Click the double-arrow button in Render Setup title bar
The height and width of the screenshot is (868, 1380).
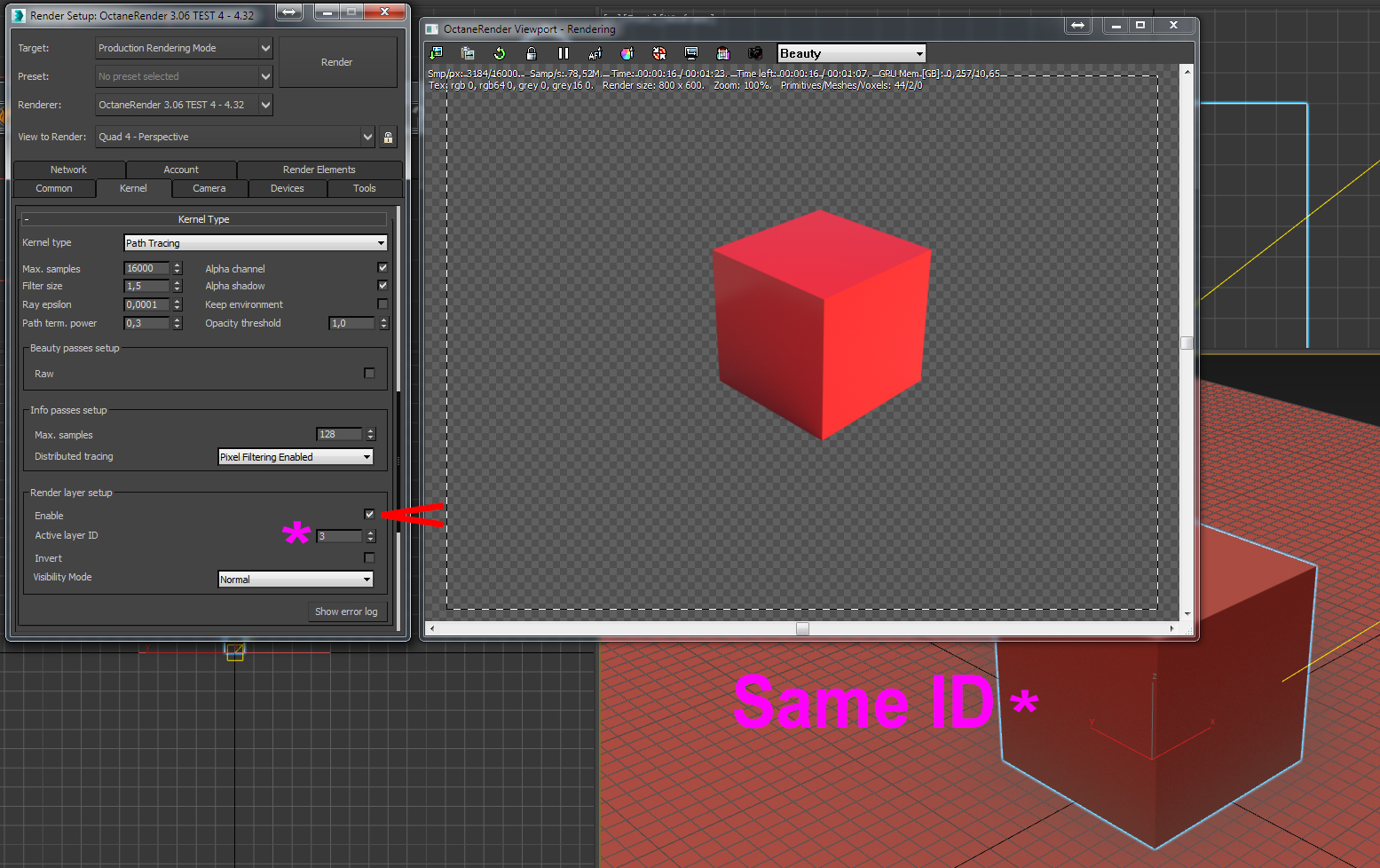click(x=289, y=12)
